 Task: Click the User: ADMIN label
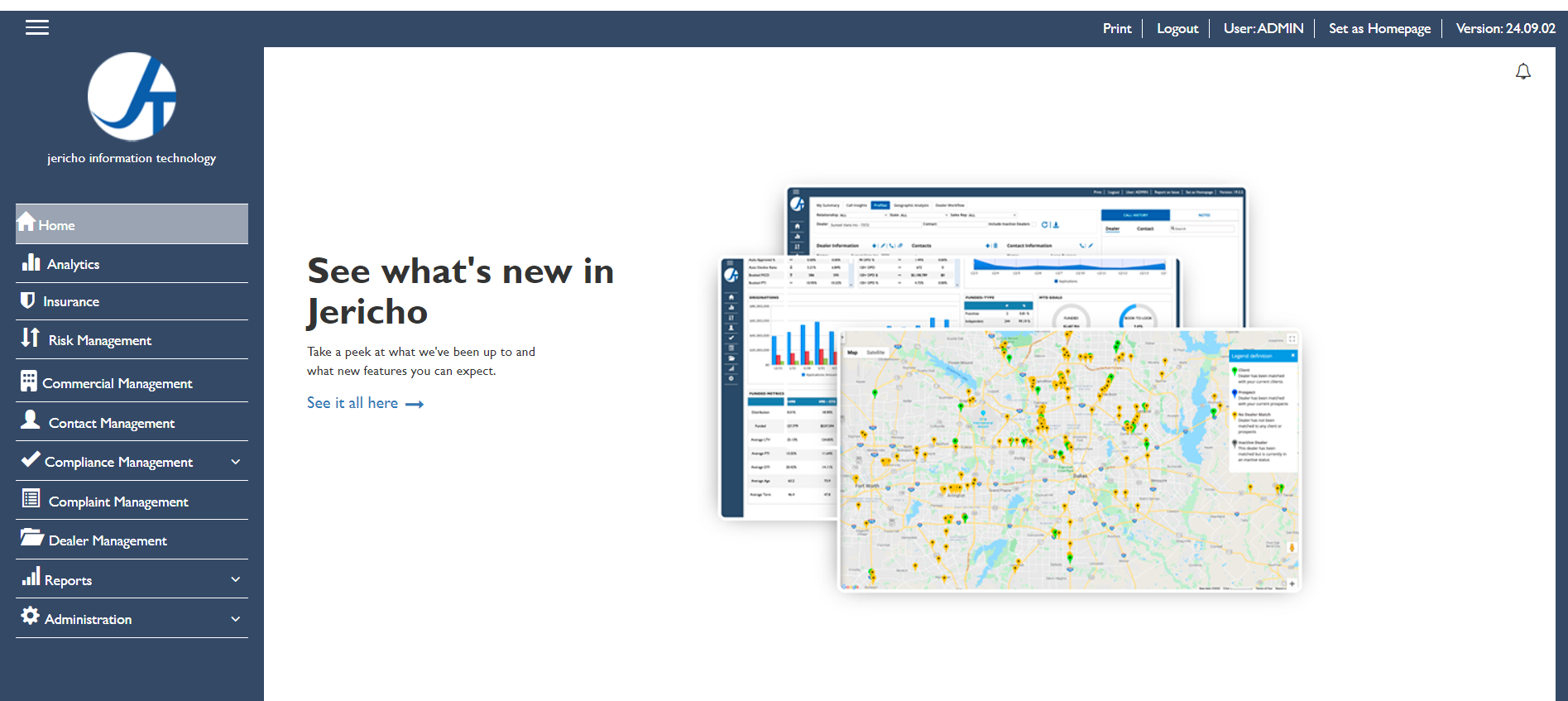click(1263, 28)
